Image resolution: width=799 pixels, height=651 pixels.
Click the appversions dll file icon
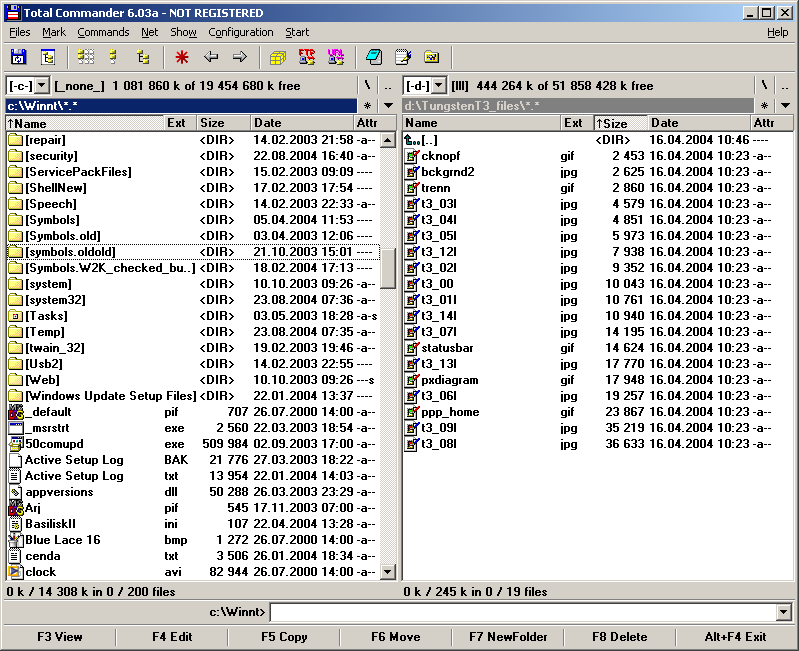tap(16, 492)
